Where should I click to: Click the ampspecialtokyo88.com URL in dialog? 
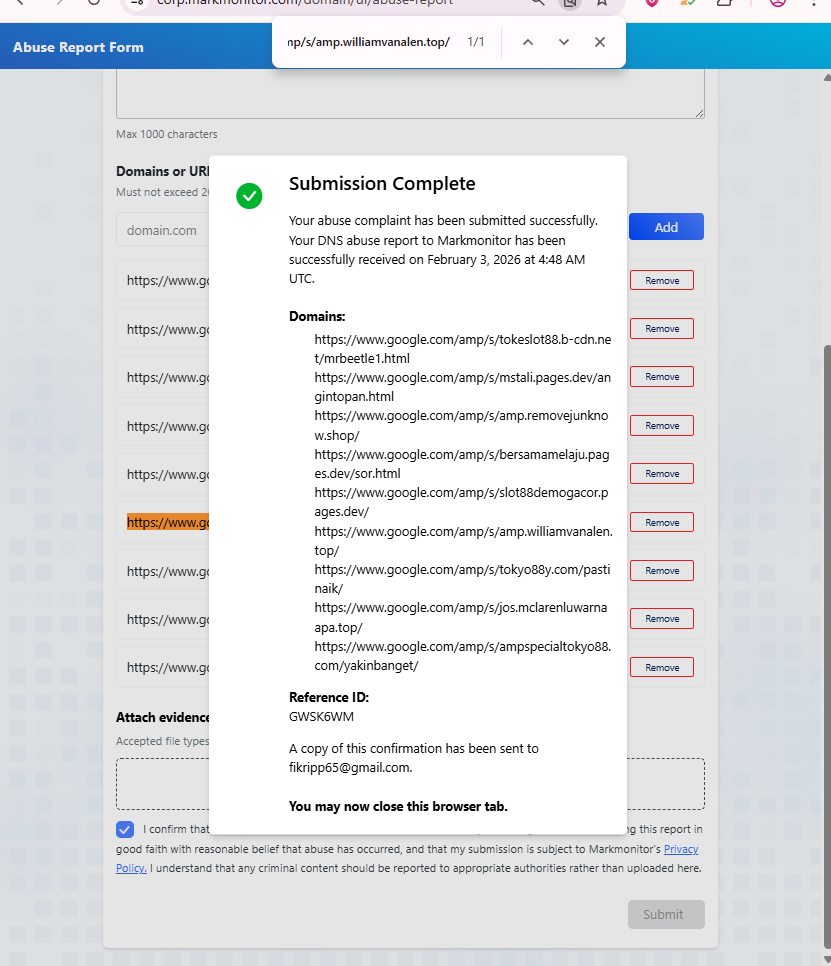[x=463, y=656]
